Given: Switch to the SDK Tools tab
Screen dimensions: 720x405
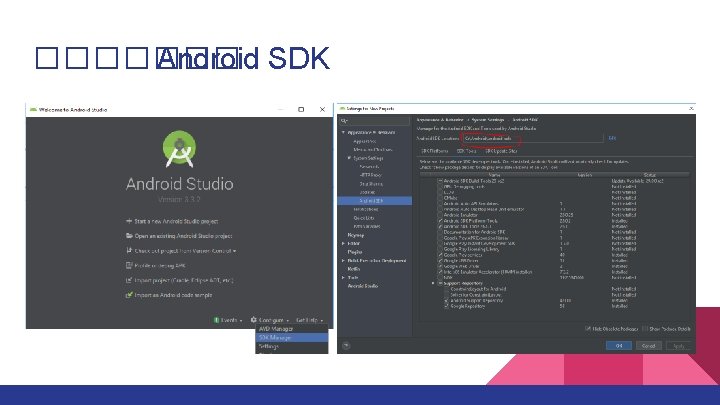Looking at the screenshot, I should [466, 151].
